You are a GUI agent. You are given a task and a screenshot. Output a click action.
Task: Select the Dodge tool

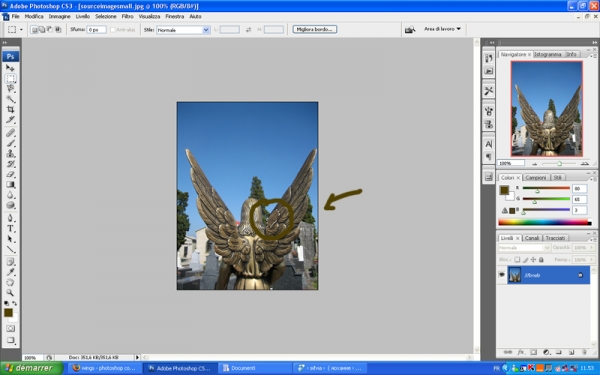point(10,205)
